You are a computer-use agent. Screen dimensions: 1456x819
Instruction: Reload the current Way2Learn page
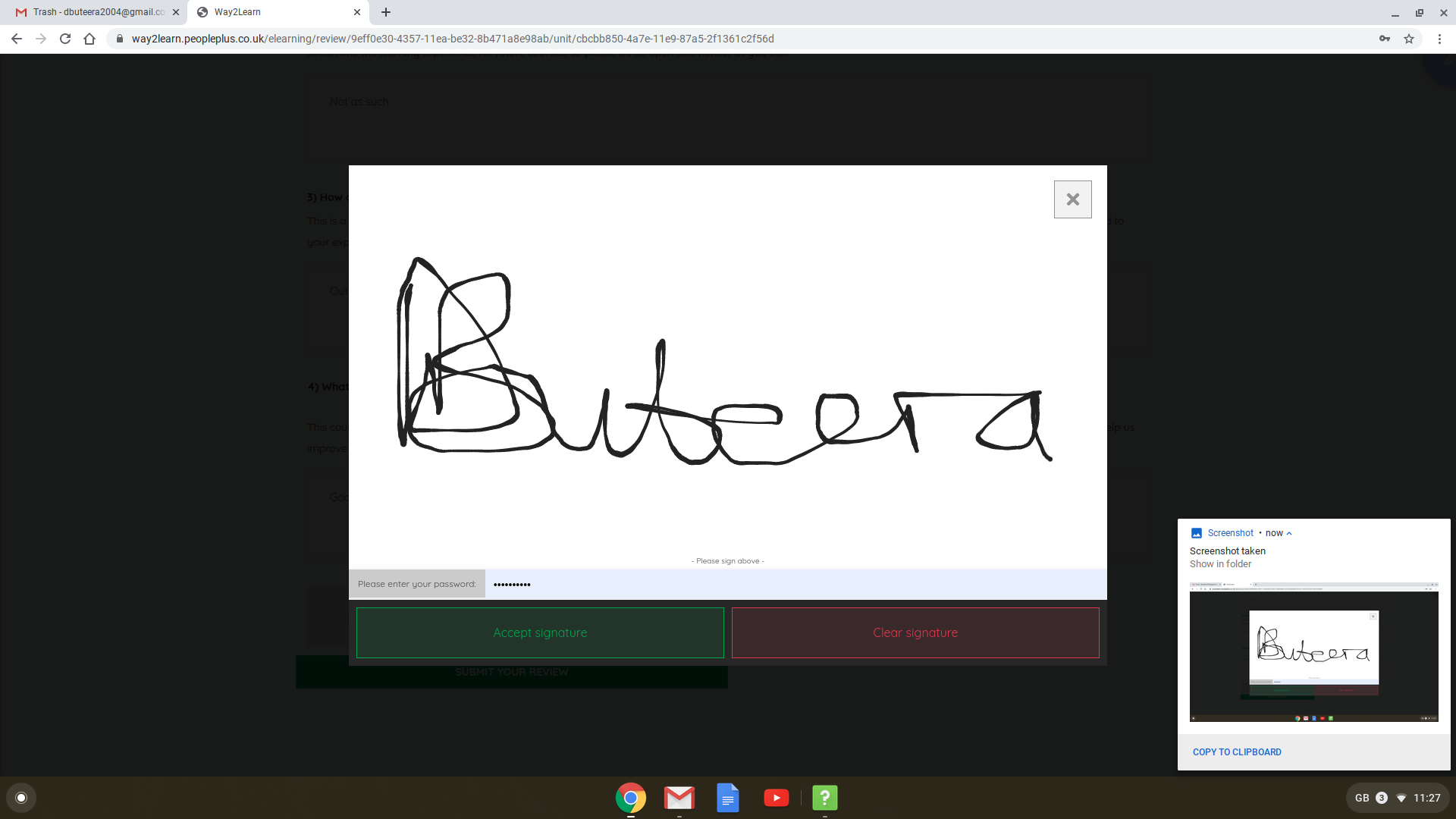click(65, 39)
